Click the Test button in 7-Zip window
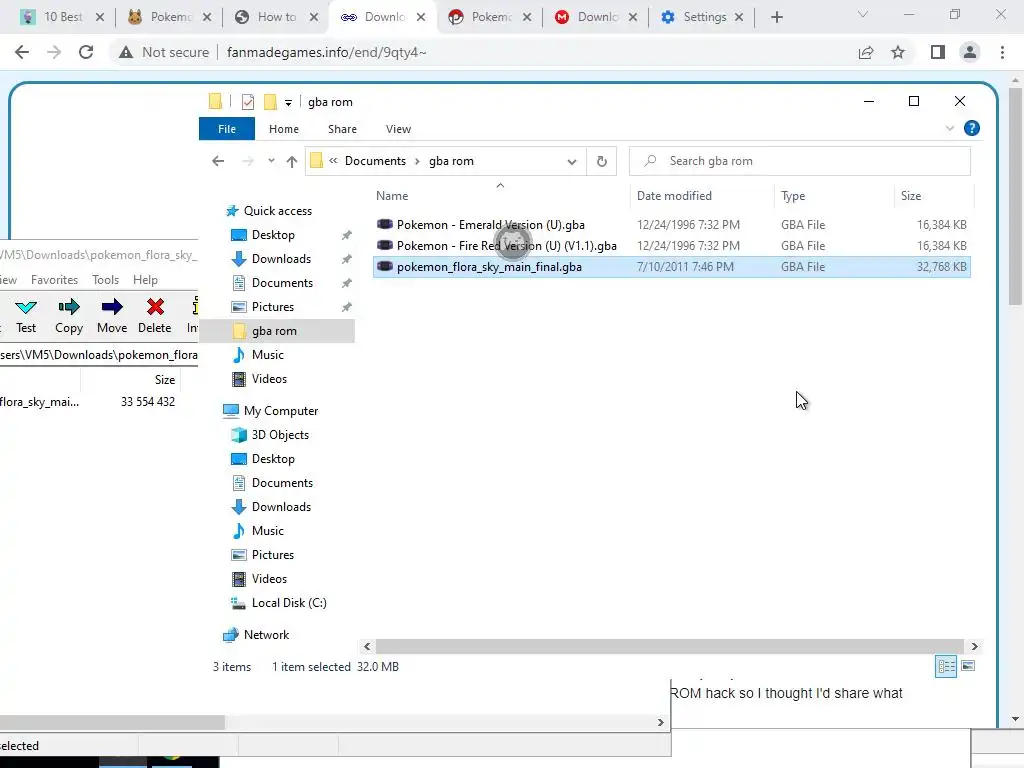The width and height of the screenshot is (1024, 768). 26,316
